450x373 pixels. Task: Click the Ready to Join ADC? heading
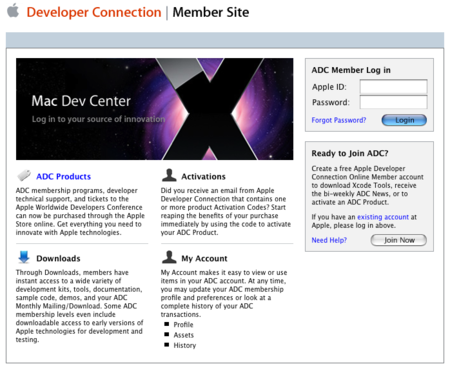click(350, 153)
